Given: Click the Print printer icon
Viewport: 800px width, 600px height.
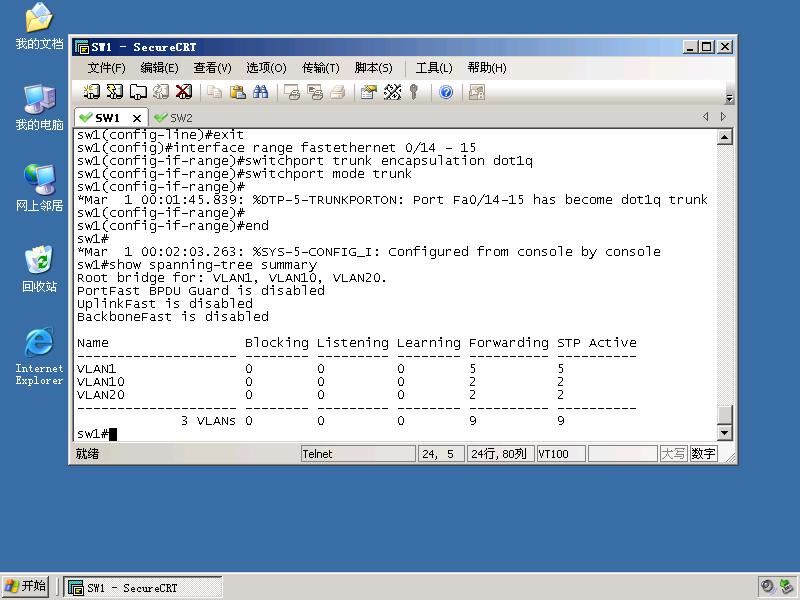Looking at the screenshot, I should pos(338,92).
